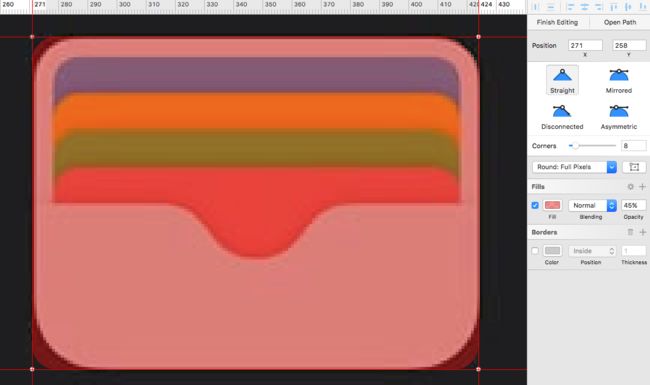Select the Mirrored point type
650x385 pixels.
coord(618,80)
